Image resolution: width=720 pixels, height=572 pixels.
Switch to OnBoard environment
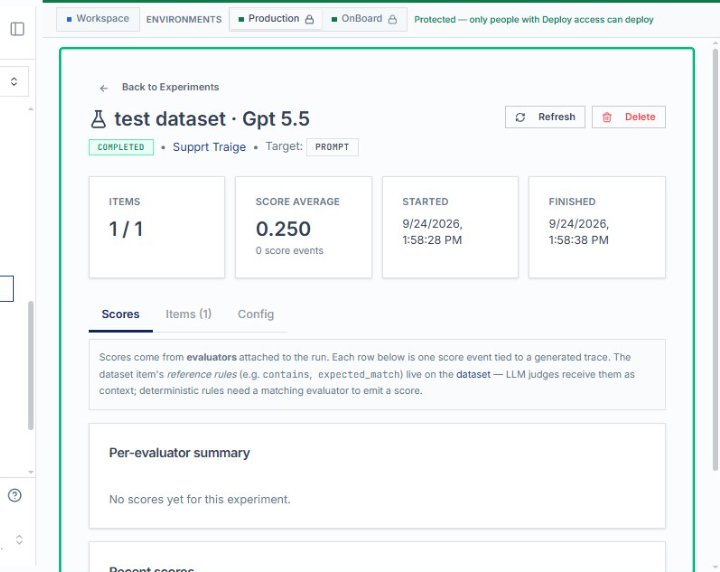(x=364, y=19)
